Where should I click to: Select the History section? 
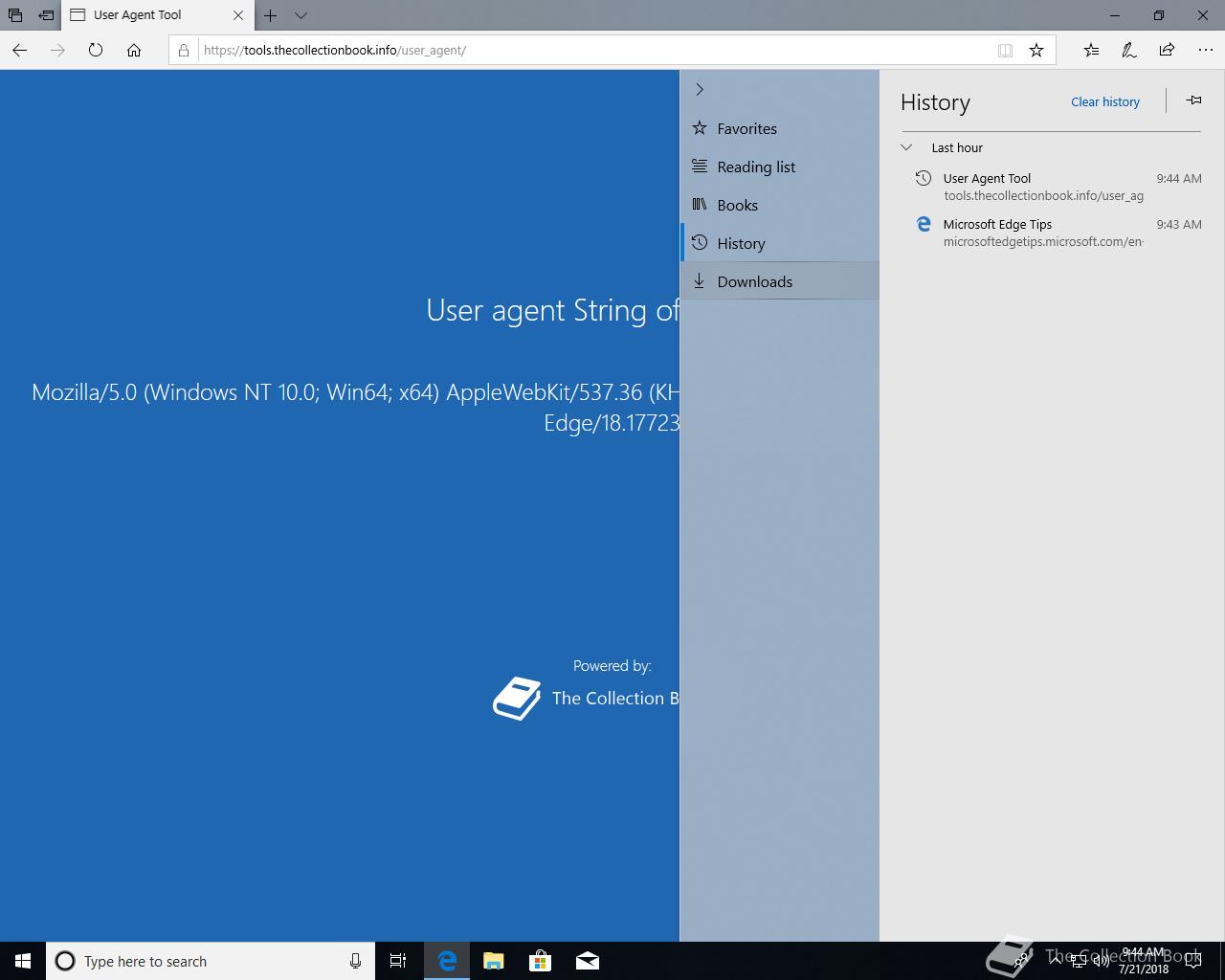(x=780, y=243)
